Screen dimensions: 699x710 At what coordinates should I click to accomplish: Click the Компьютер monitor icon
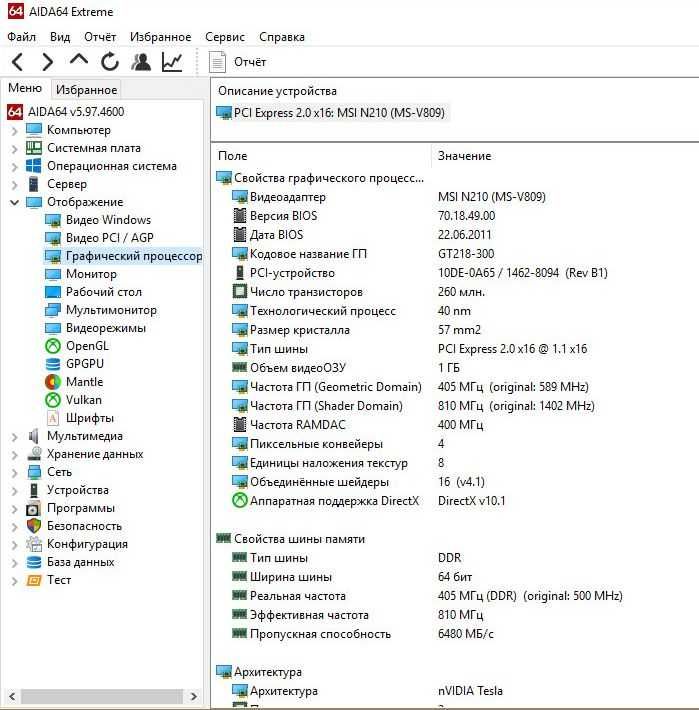coord(34,130)
